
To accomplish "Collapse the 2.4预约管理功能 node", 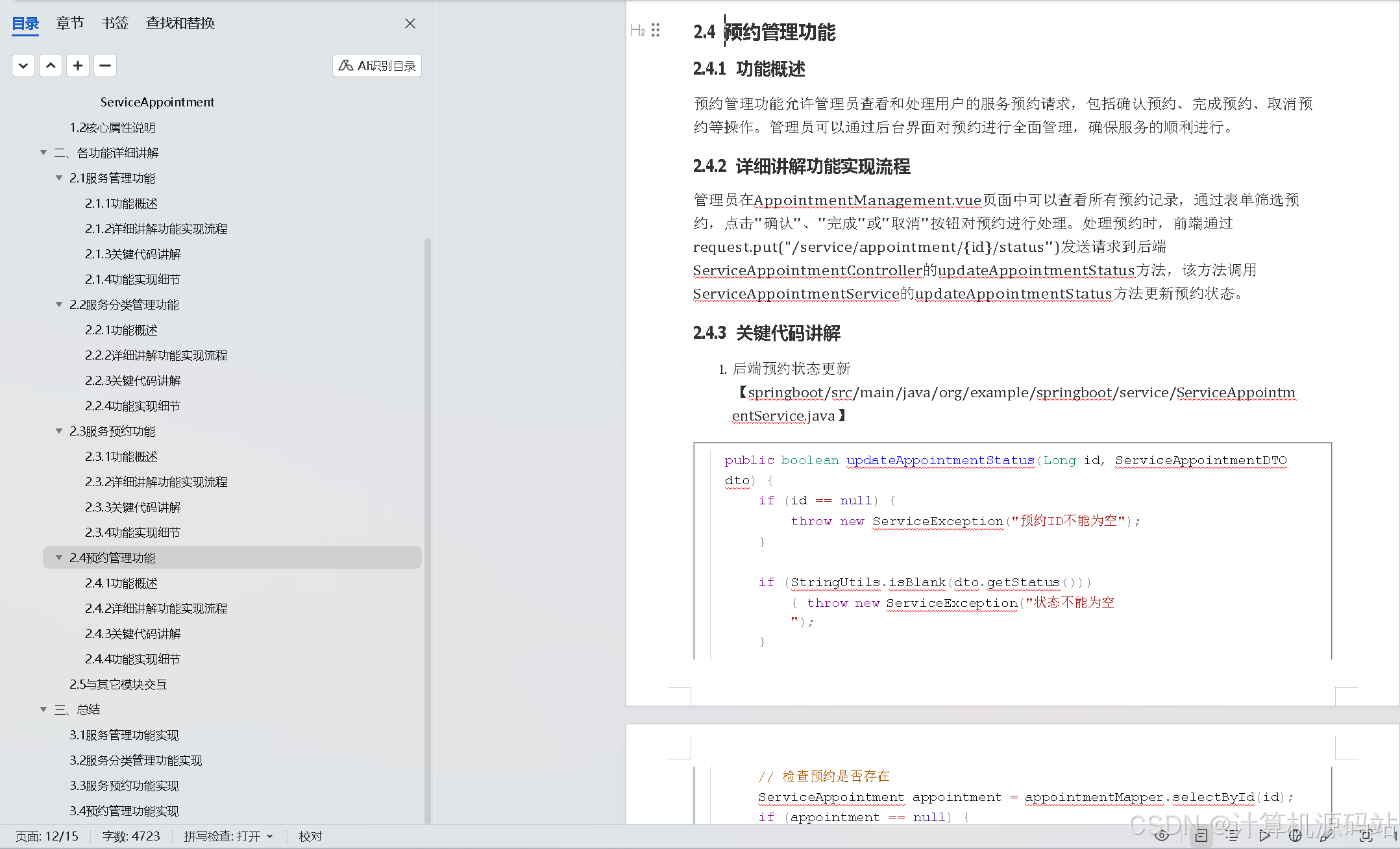I will [59, 558].
